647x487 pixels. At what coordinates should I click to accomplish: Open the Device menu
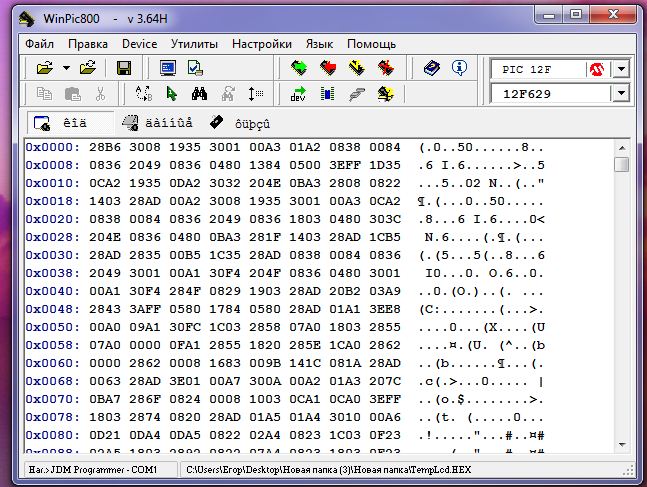click(x=139, y=44)
